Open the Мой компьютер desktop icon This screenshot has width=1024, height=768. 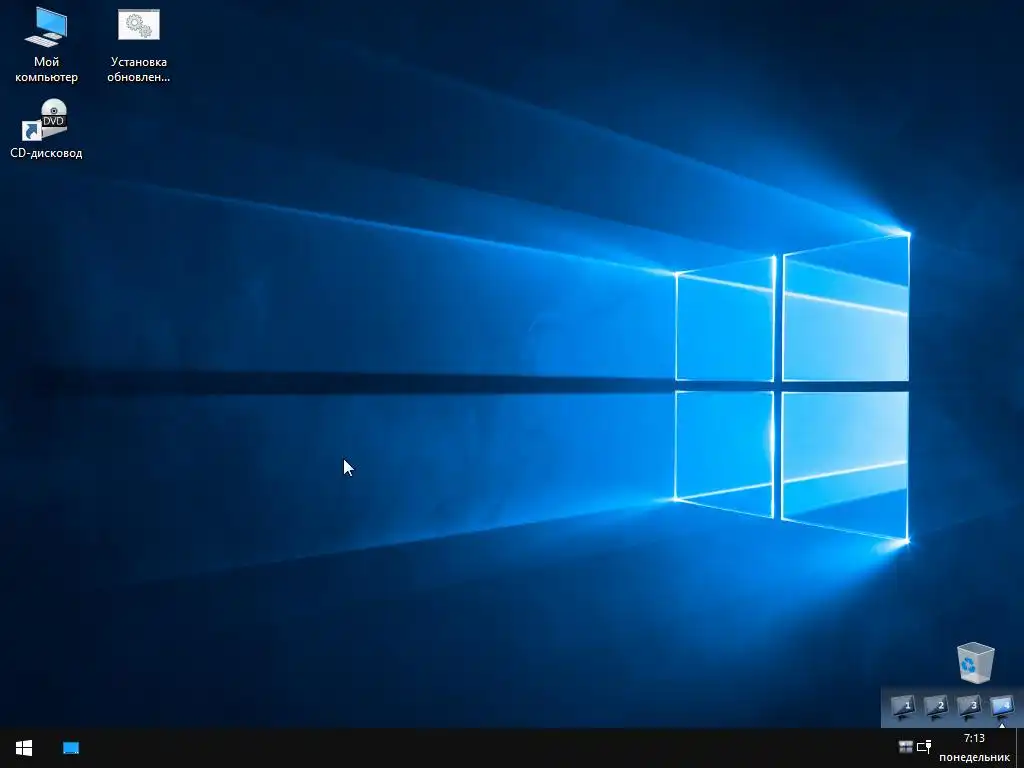pyautogui.click(x=46, y=44)
